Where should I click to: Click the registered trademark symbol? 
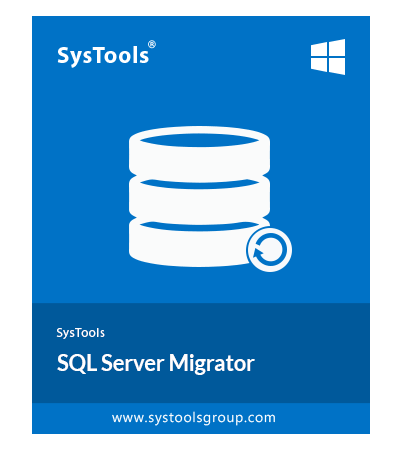pyautogui.click(x=152, y=45)
